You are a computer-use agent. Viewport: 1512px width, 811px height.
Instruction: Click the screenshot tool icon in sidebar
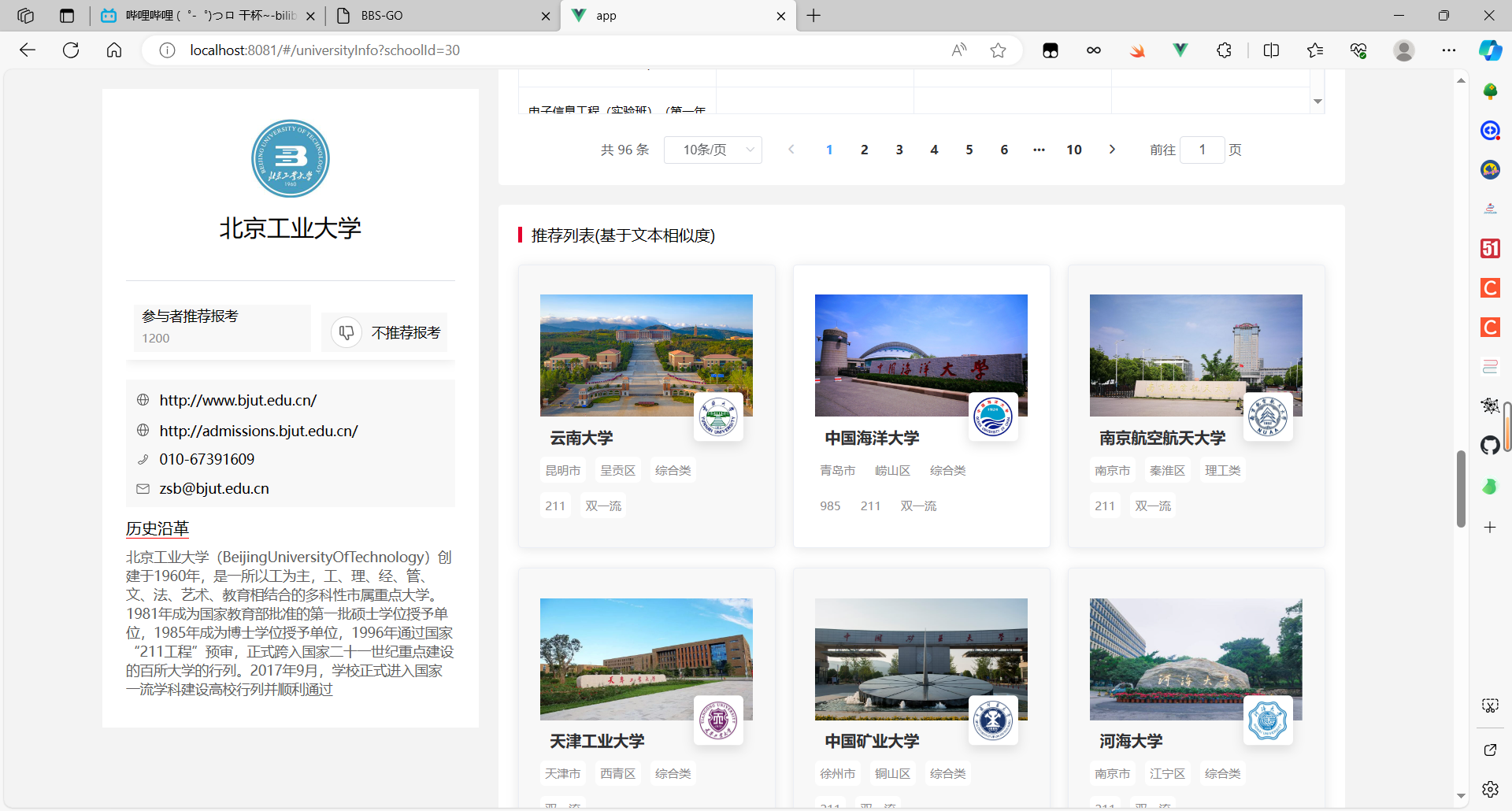coord(1490,705)
